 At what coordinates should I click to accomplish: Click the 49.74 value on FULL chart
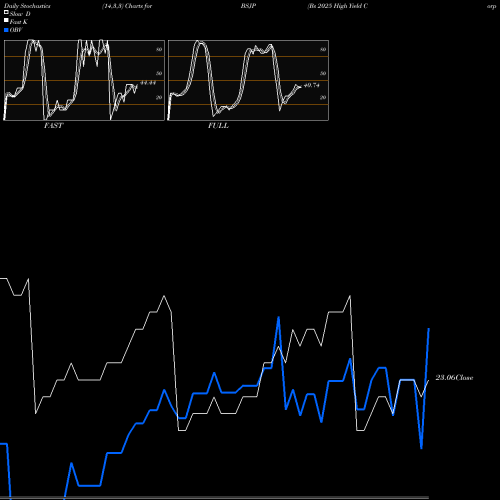tap(312, 85)
